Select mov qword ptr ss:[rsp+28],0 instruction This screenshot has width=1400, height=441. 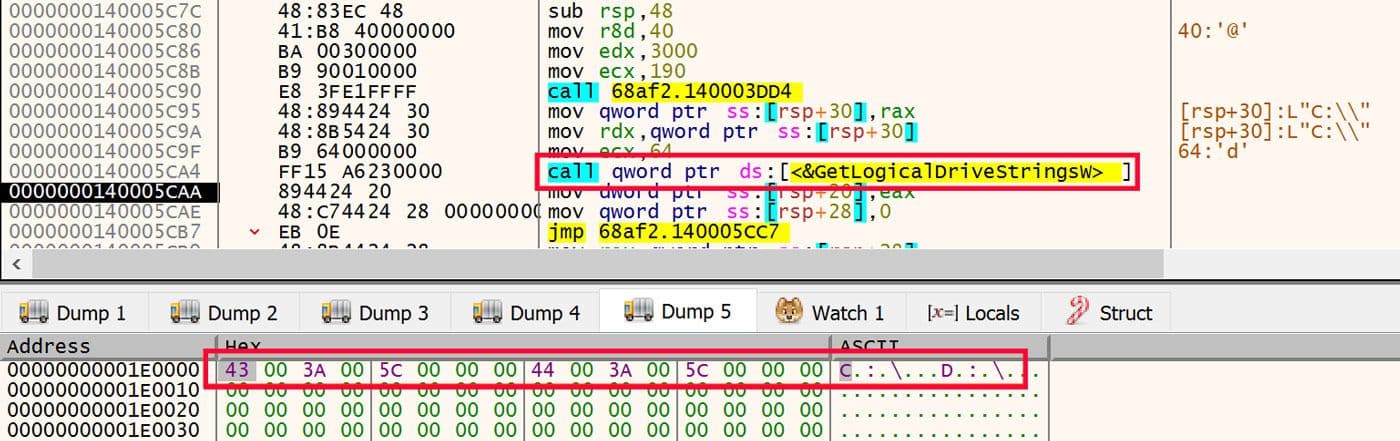pyautogui.click(x=716, y=211)
